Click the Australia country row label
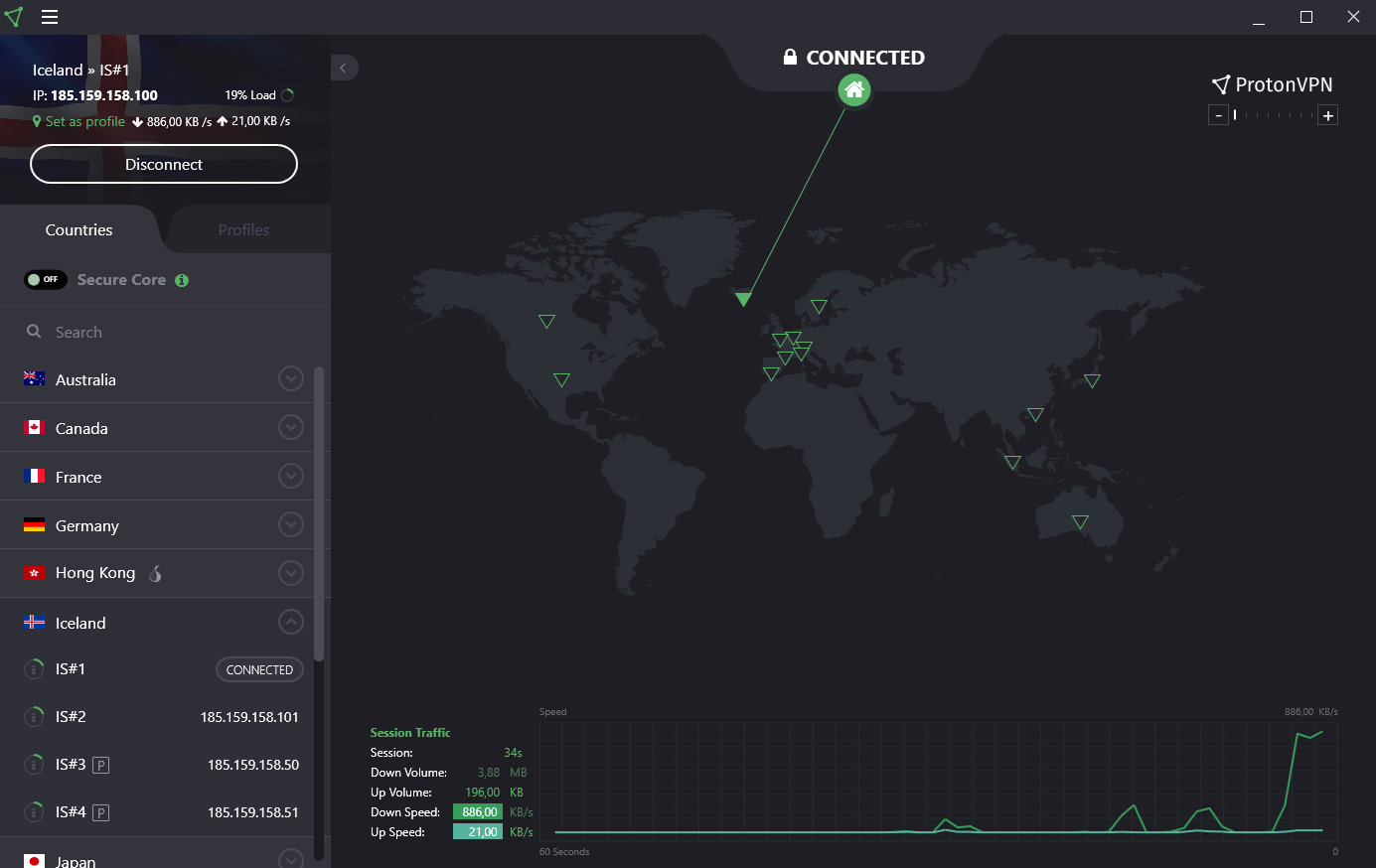Image resolution: width=1376 pixels, height=868 pixels. pyautogui.click(x=85, y=379)
